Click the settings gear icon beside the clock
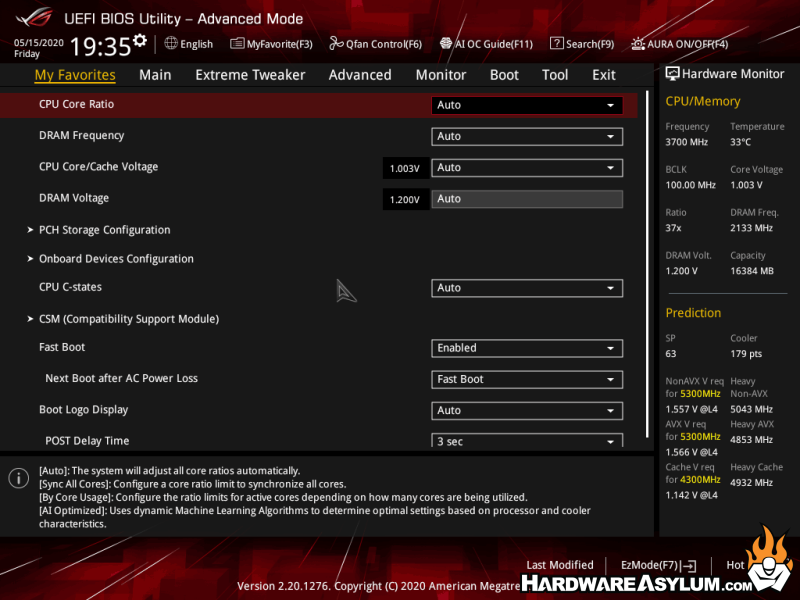 point(140,41)
